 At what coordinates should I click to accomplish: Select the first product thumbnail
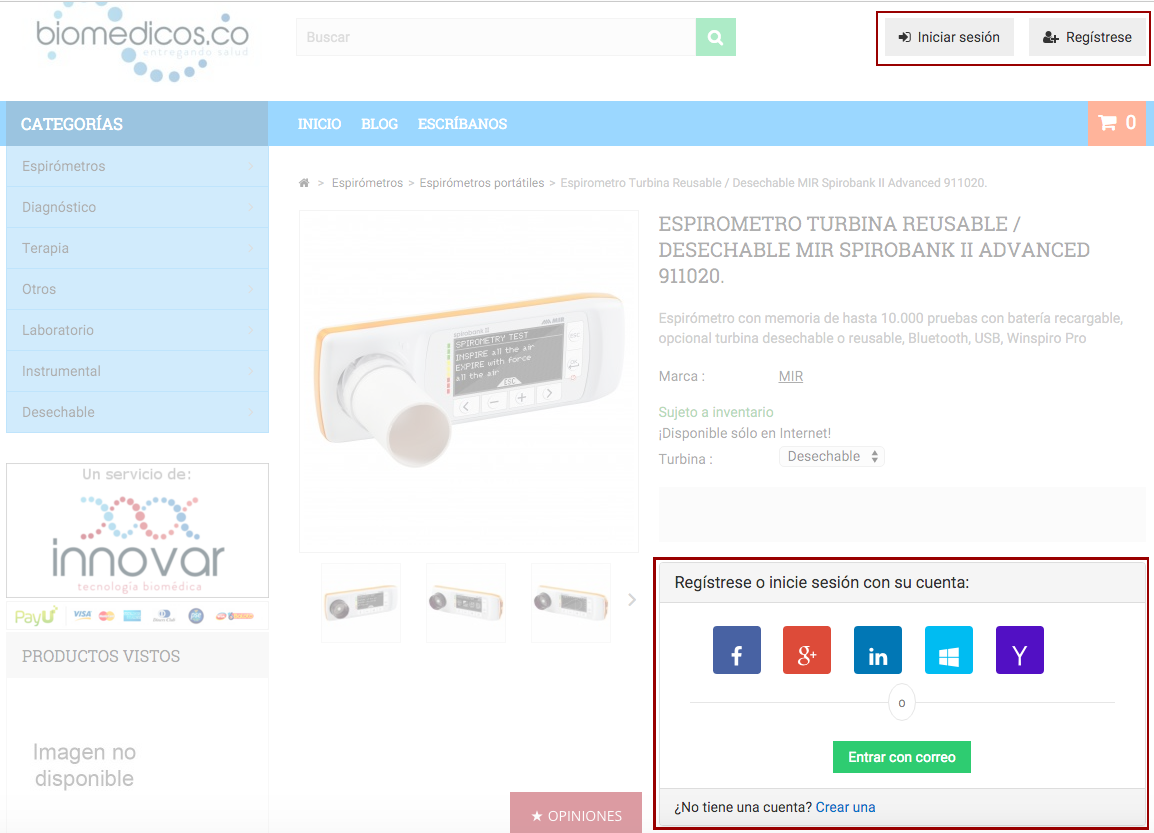(x=361, y=603)
